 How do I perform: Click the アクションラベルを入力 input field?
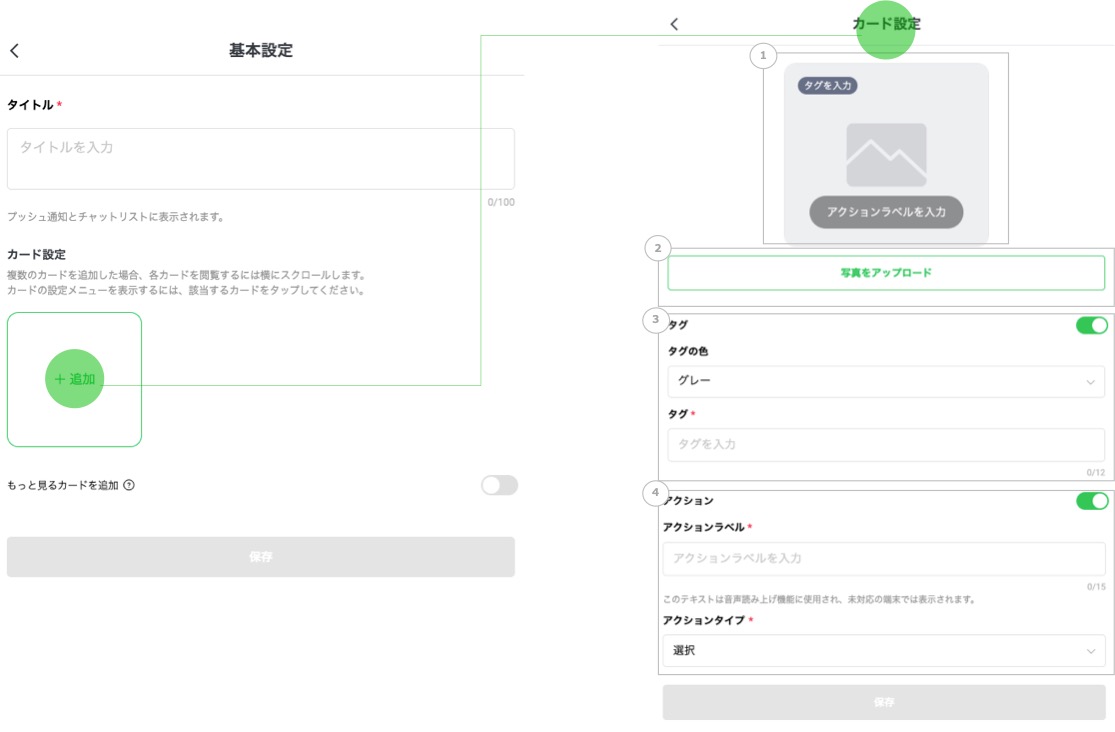tap(884, 558)
